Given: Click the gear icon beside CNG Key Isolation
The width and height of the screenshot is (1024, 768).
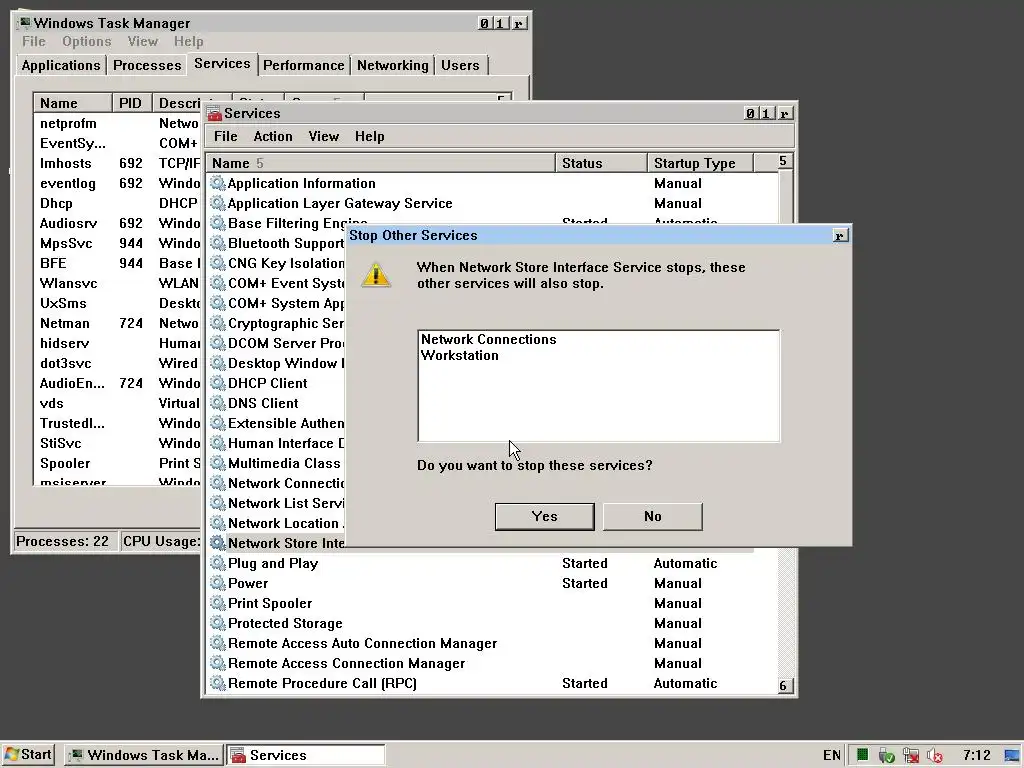Looking at the screenshot, I should click(217, 263).
